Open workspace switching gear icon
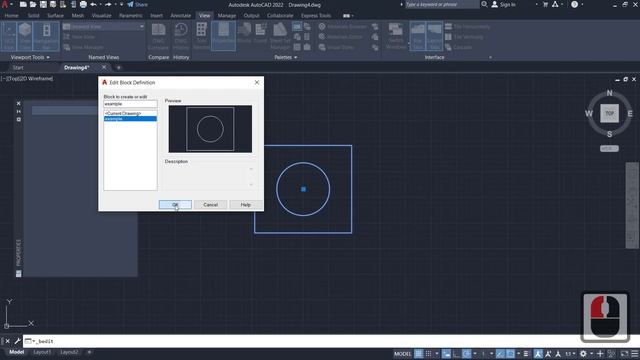 pyautogui.click(x=583, y=354)
